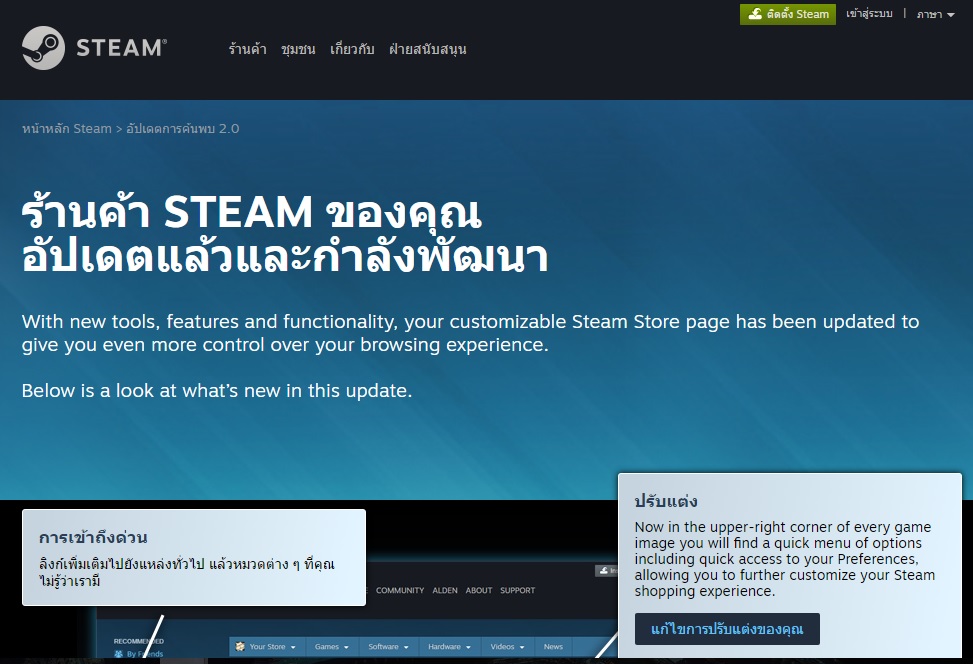Click the download icon on ติดตั้ง Steam

(x=755, y=14)
